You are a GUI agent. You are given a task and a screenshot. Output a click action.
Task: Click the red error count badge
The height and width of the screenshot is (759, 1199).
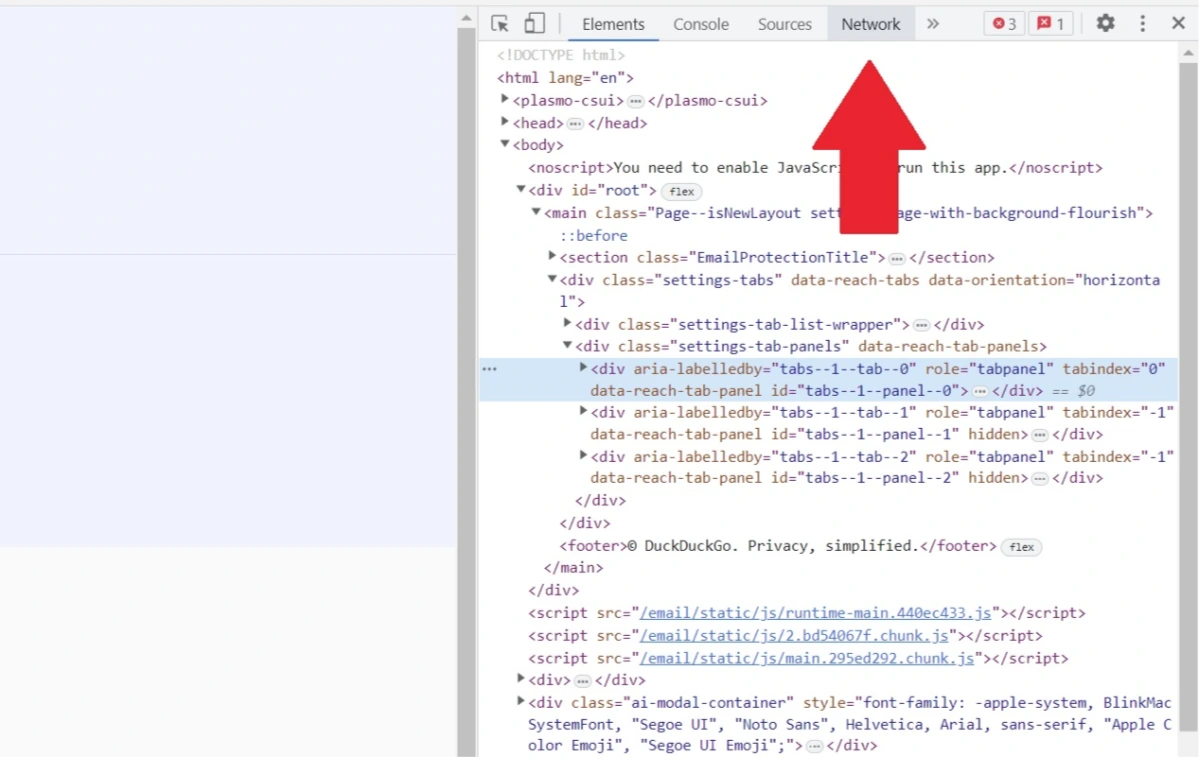(1003, 24)
